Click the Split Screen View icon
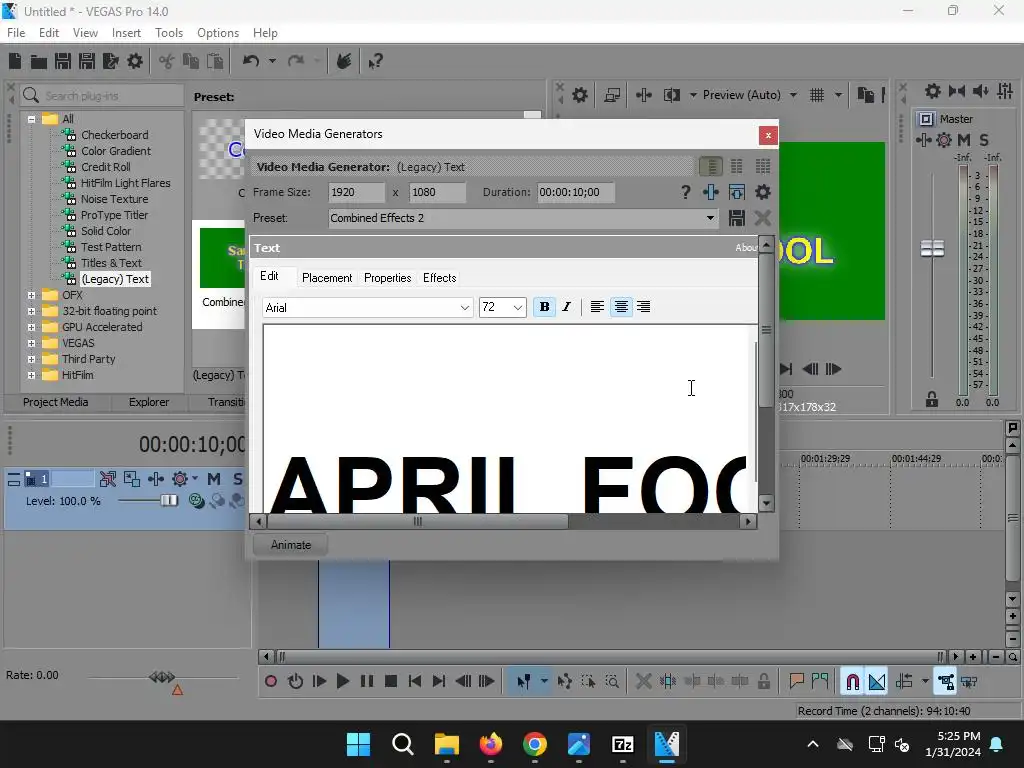 [671, 95]
